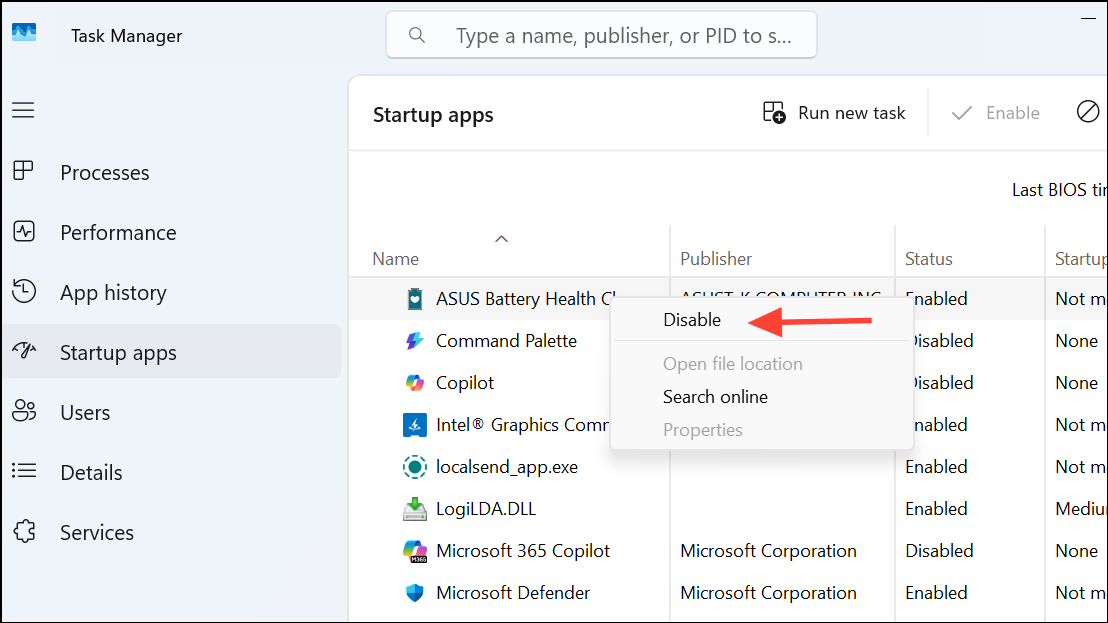
Task: Click the LogiLDA.DLL download icon
Action: click(415, 509)
